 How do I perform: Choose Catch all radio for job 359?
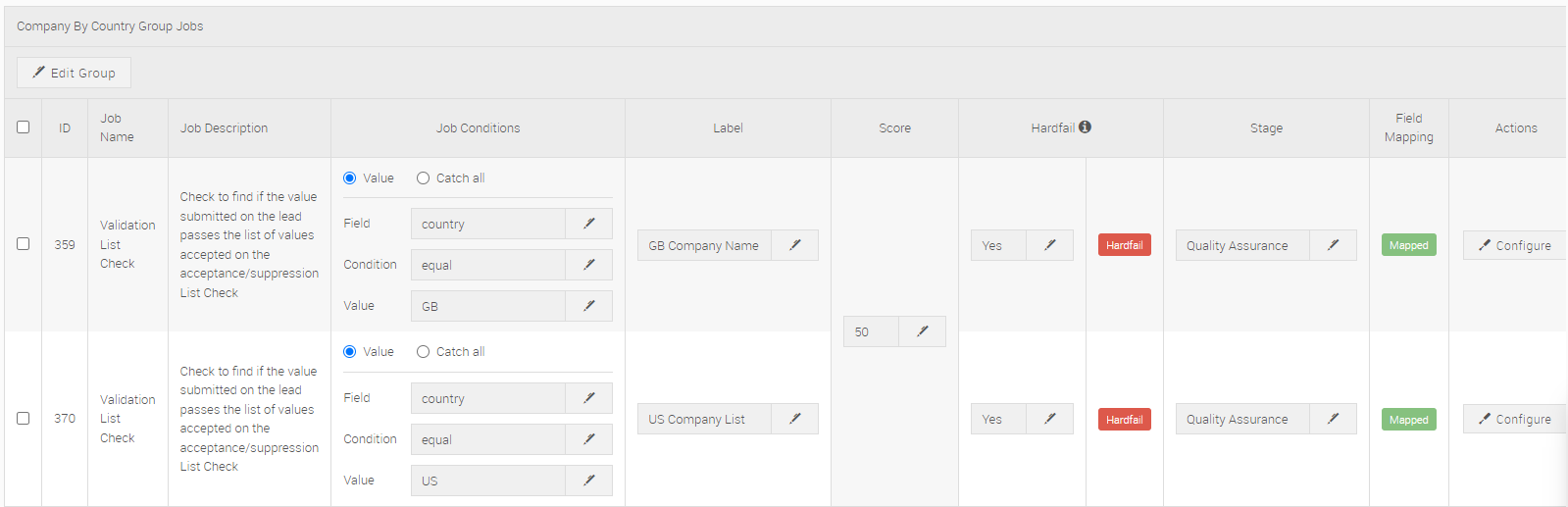(x=424, y=178)
